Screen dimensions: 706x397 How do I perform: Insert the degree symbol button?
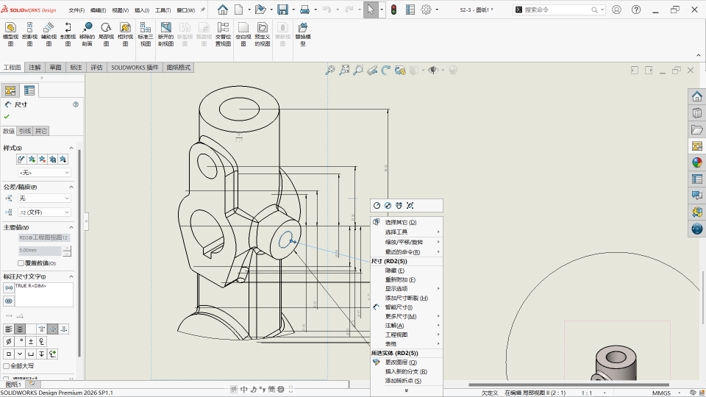click(20, 342)
